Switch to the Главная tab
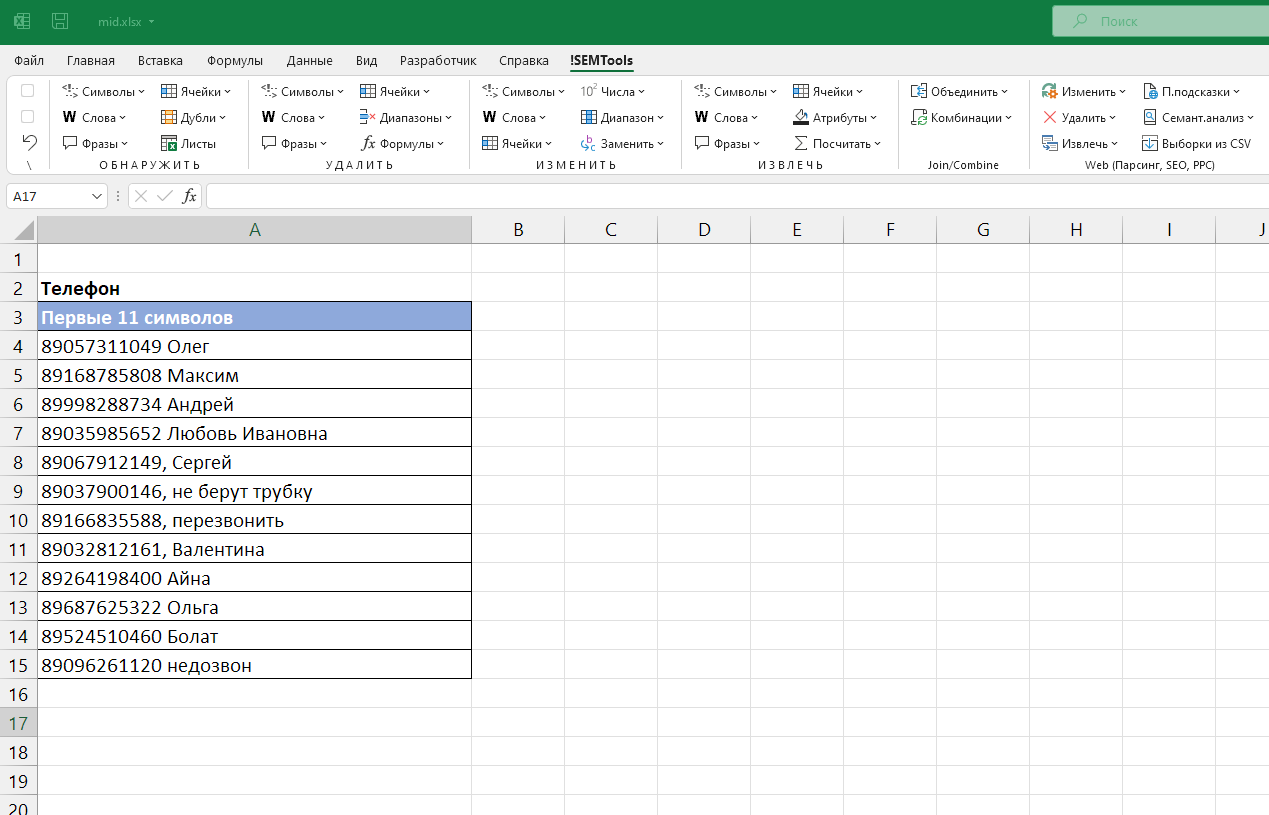Screen dimensions: 1269x815 tap(91, 60)
